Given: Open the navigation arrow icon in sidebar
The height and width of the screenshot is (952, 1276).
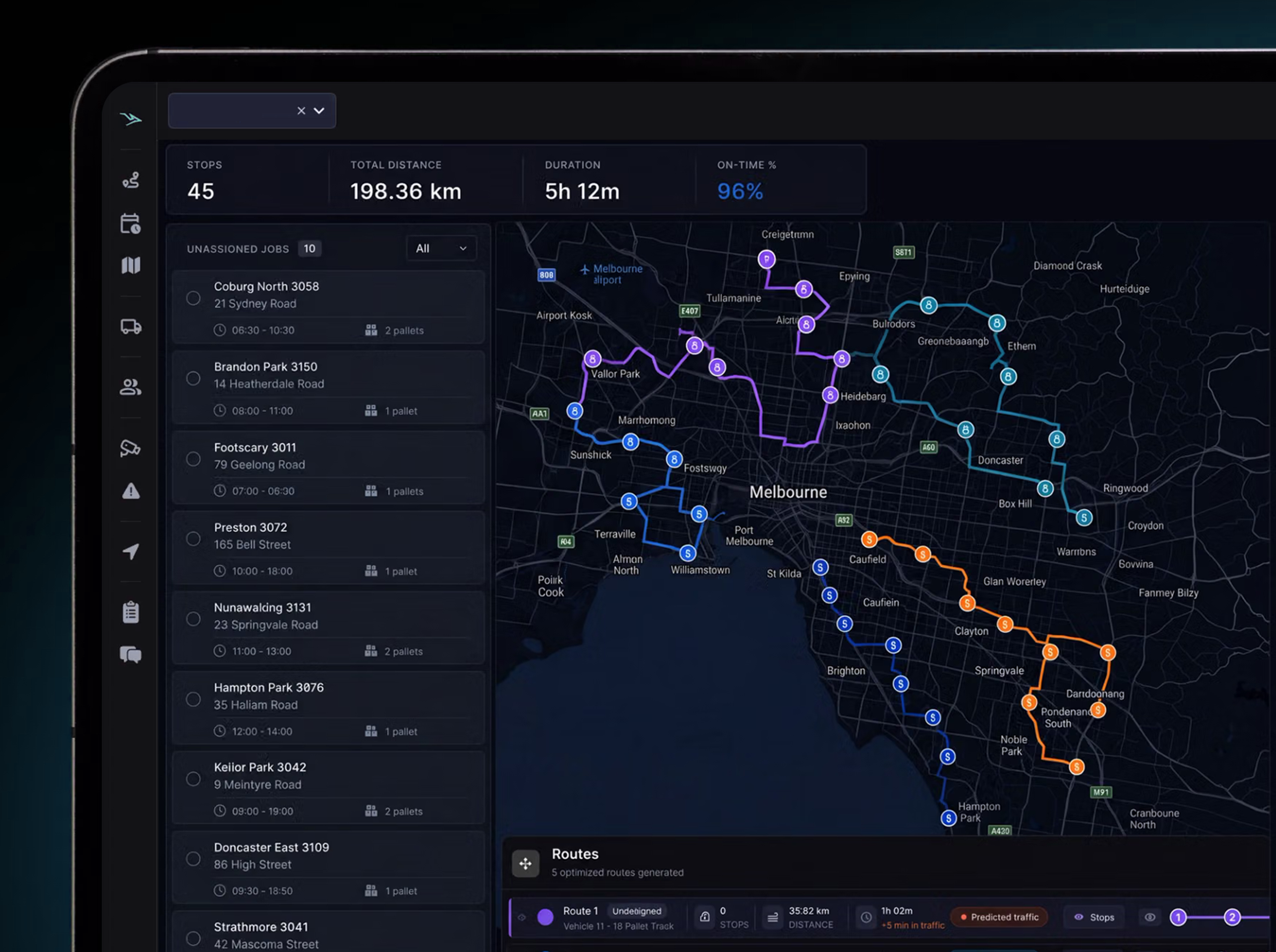Looking at the screenshot, I should pos(131,551).
